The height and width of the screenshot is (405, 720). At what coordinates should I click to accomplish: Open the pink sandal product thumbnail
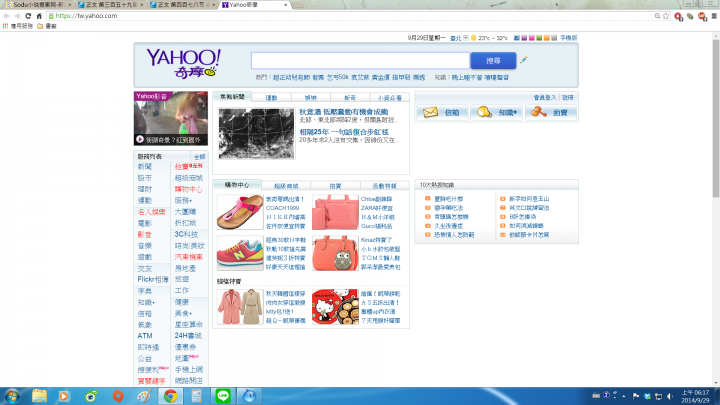click(x=240, y=212)
